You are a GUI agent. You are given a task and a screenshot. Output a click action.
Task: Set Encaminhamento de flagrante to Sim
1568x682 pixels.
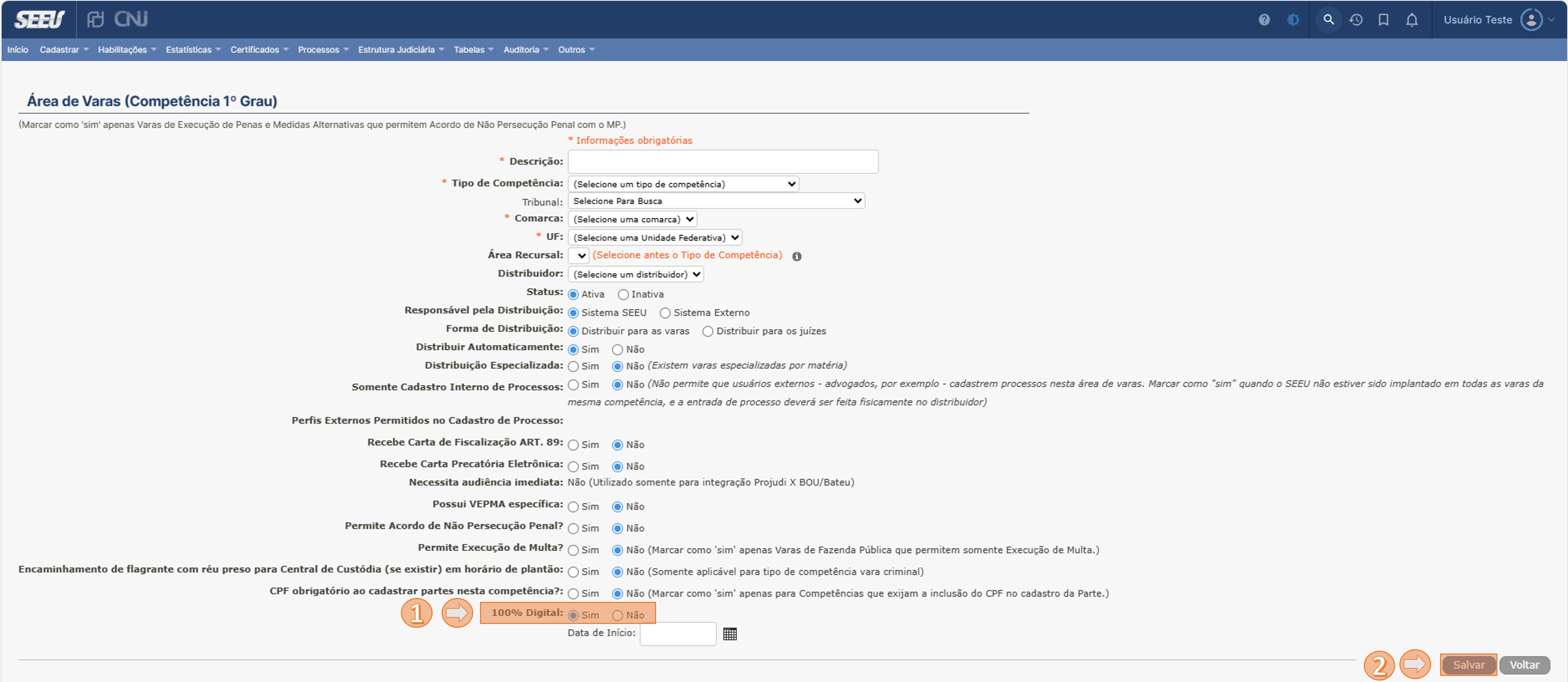pos(573,572)
